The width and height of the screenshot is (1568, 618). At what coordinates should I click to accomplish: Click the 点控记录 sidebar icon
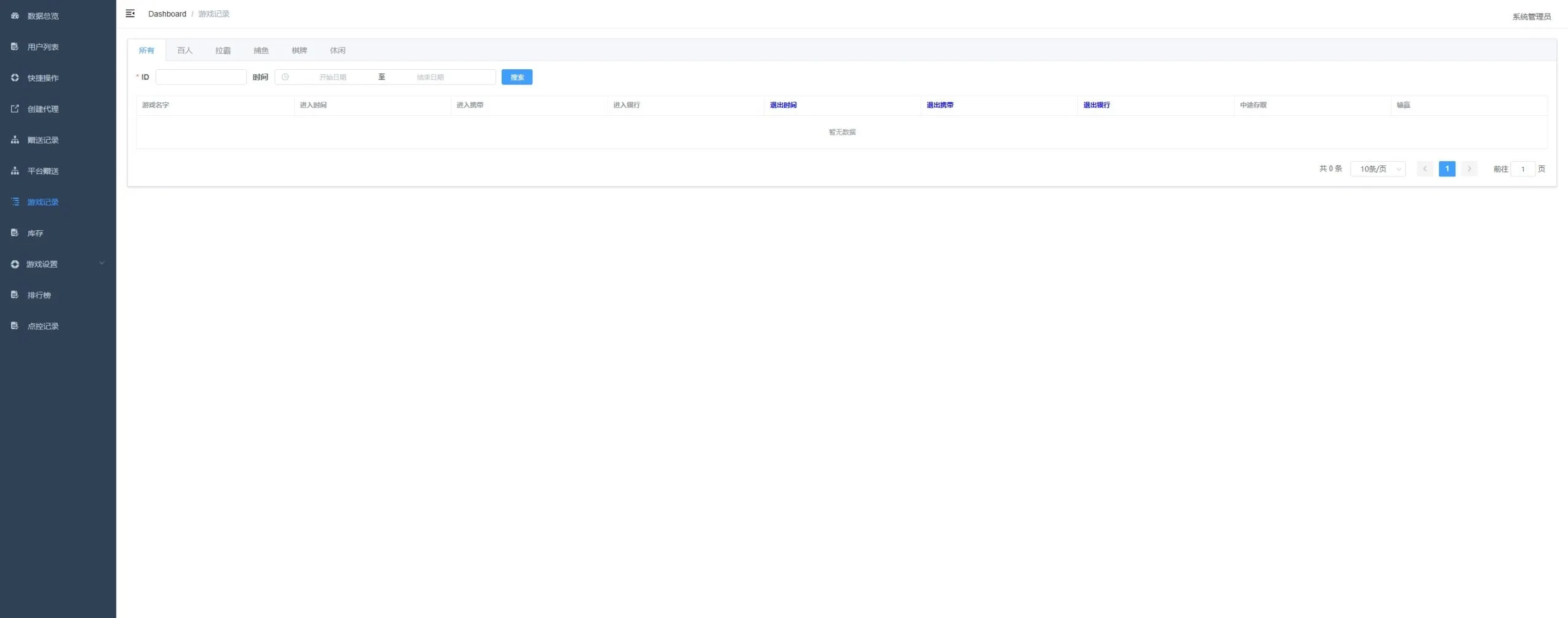[15, 326]
